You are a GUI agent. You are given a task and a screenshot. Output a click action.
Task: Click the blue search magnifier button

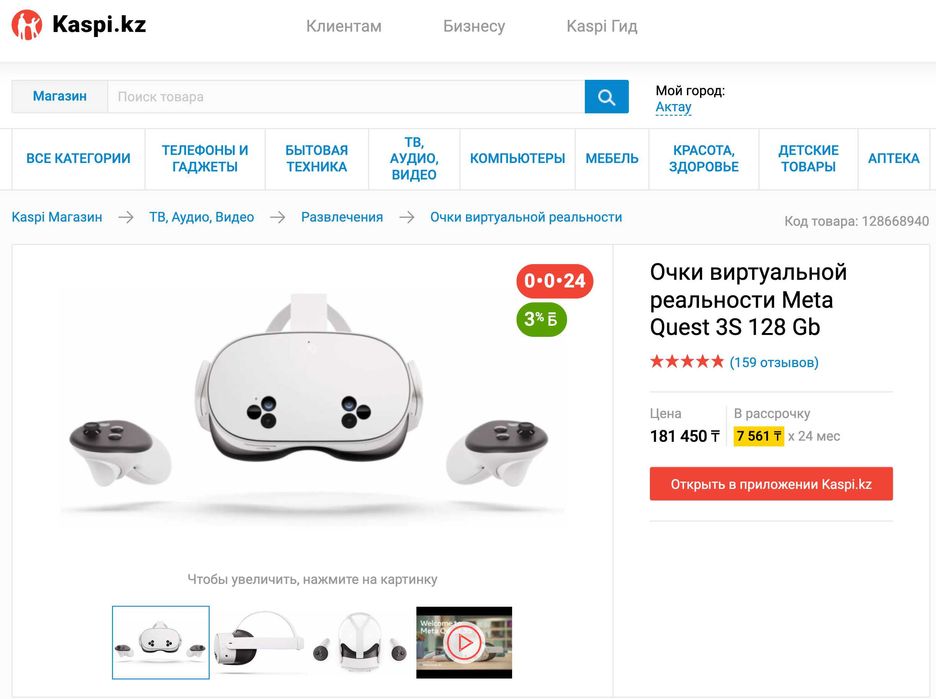[606, 97]
